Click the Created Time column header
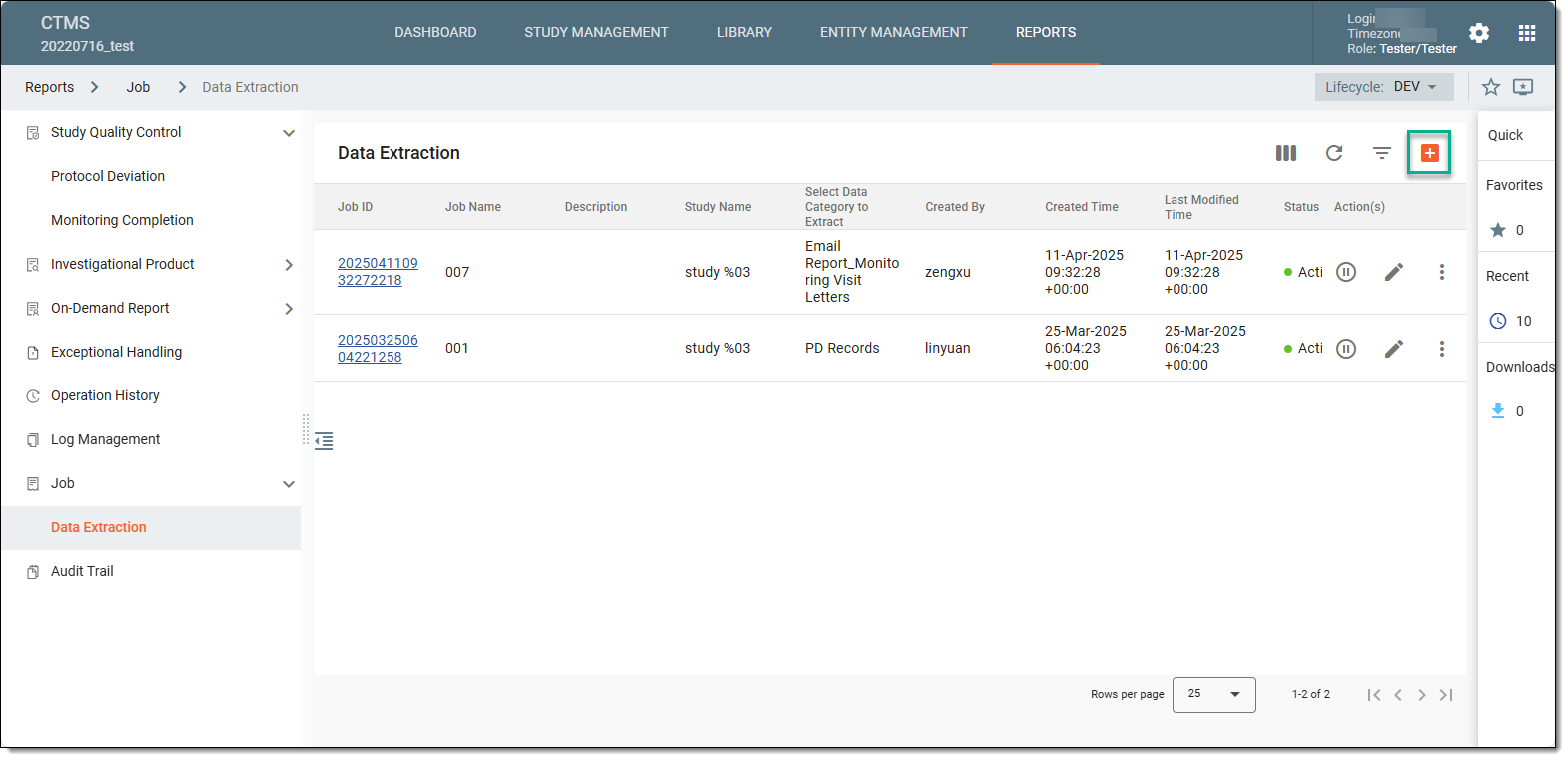Image resolution: width=1568 pixels, height=760 pixels. point(1082,207)
